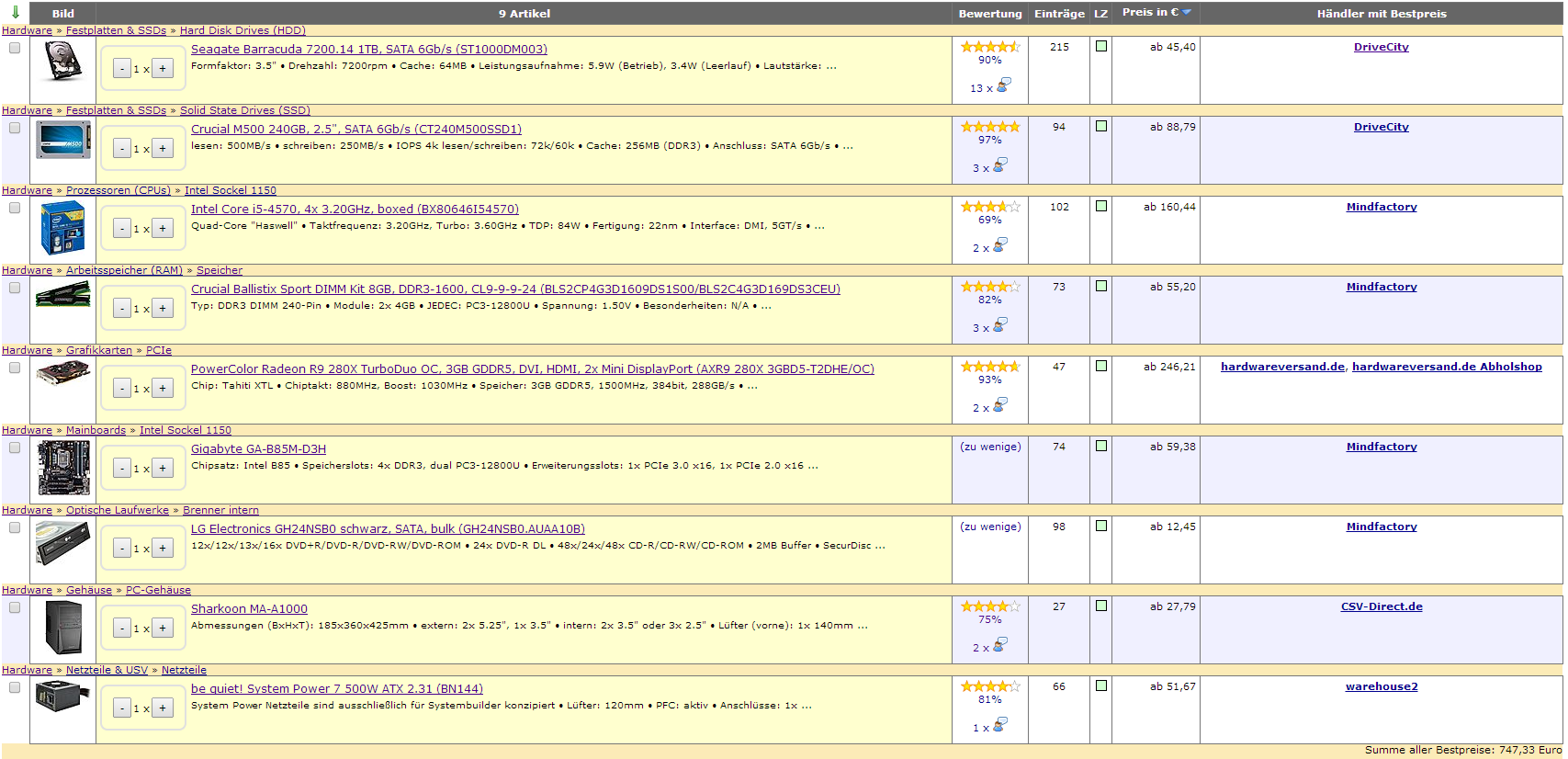Screen dimensions: 1568x759
Task: Open Hard Disk Drives (HDD) category
Action: [x=243, y=30]
